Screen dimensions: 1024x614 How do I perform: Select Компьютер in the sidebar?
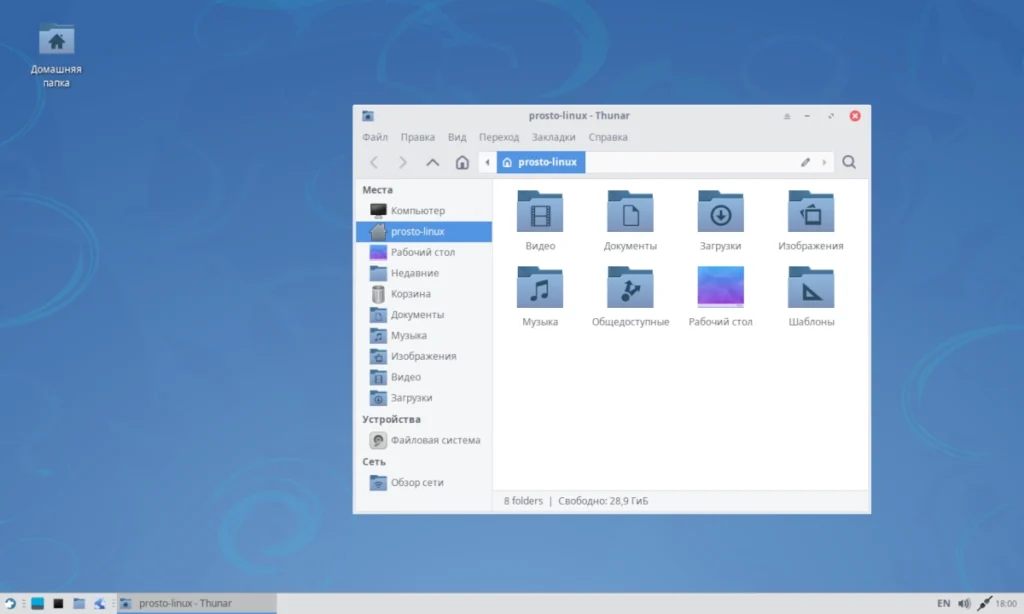coord(424,210)
